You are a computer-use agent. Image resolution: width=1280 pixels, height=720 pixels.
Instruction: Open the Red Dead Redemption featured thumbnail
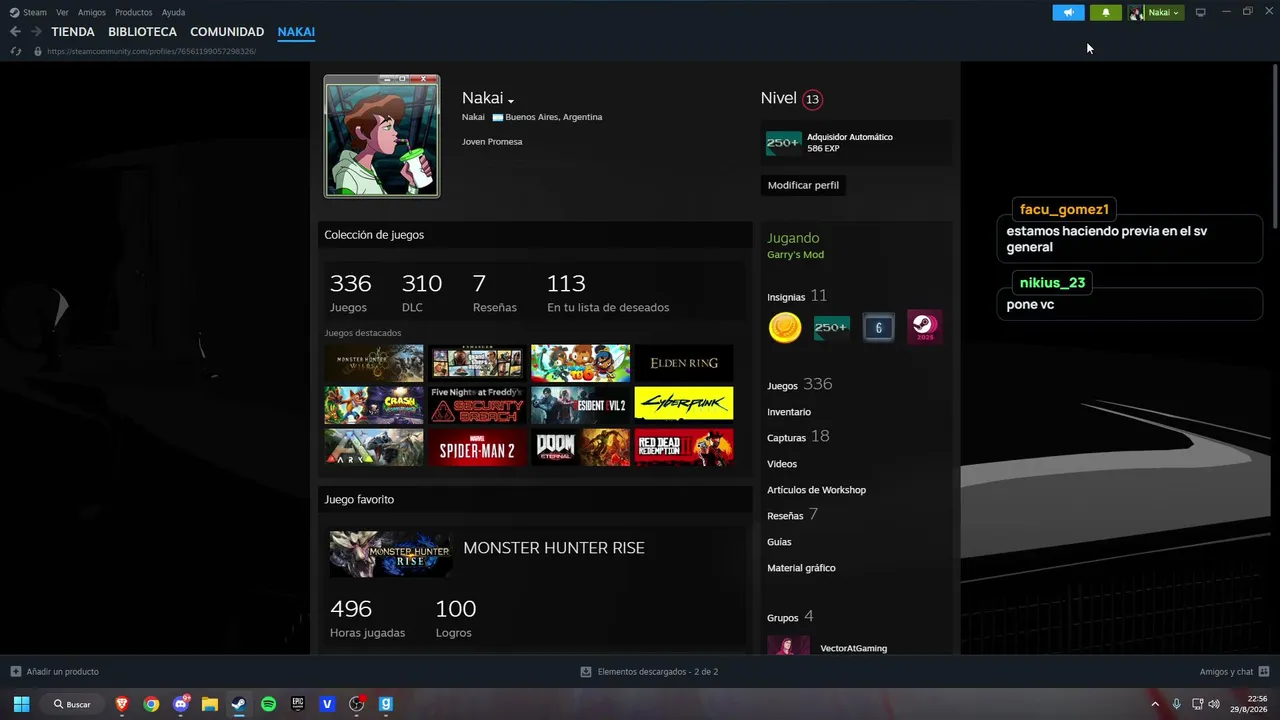pyautogui.click(x=684, y=448)
